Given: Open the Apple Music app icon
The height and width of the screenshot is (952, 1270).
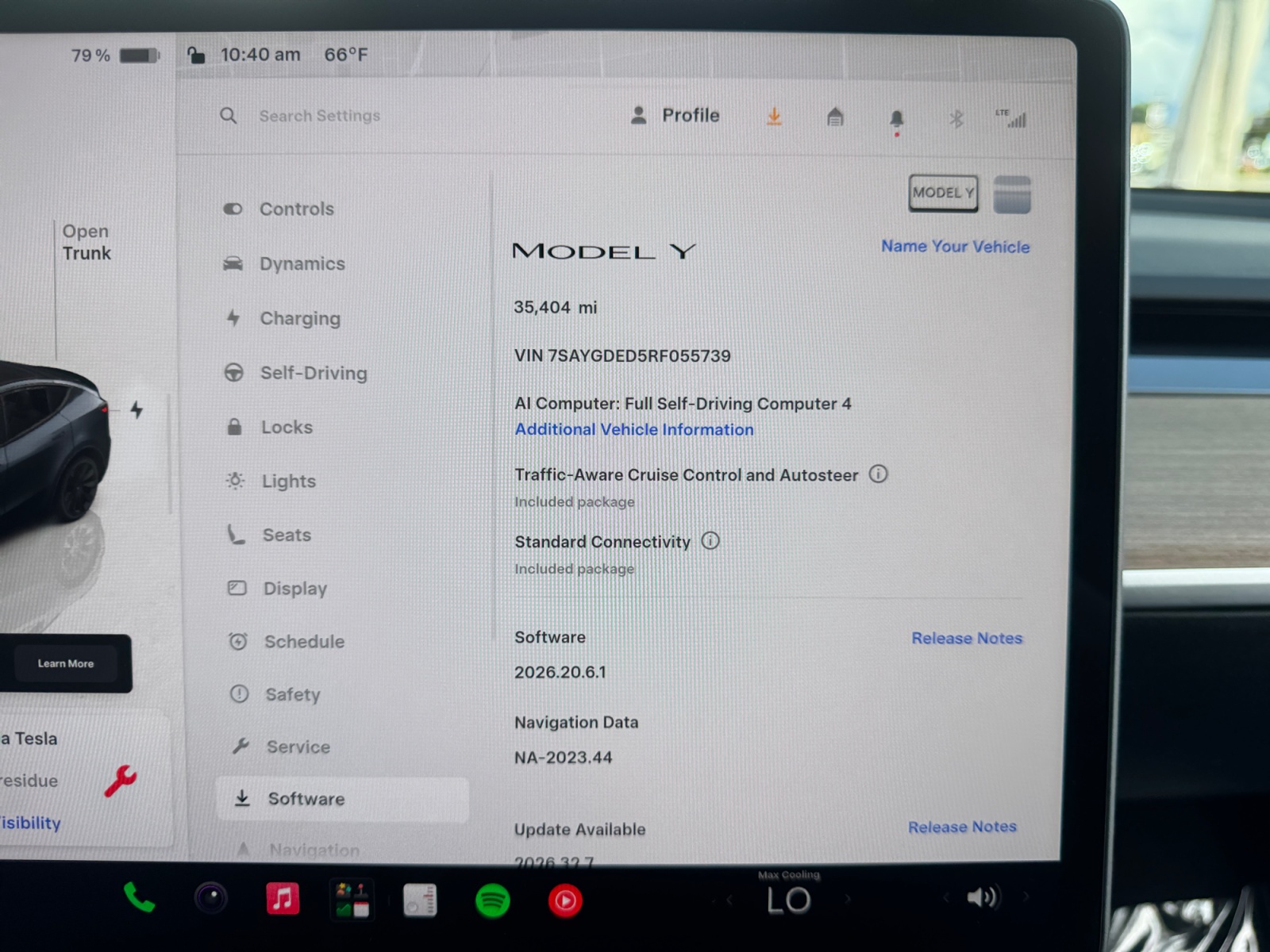Looking at the screenshot, I should 283,899.
